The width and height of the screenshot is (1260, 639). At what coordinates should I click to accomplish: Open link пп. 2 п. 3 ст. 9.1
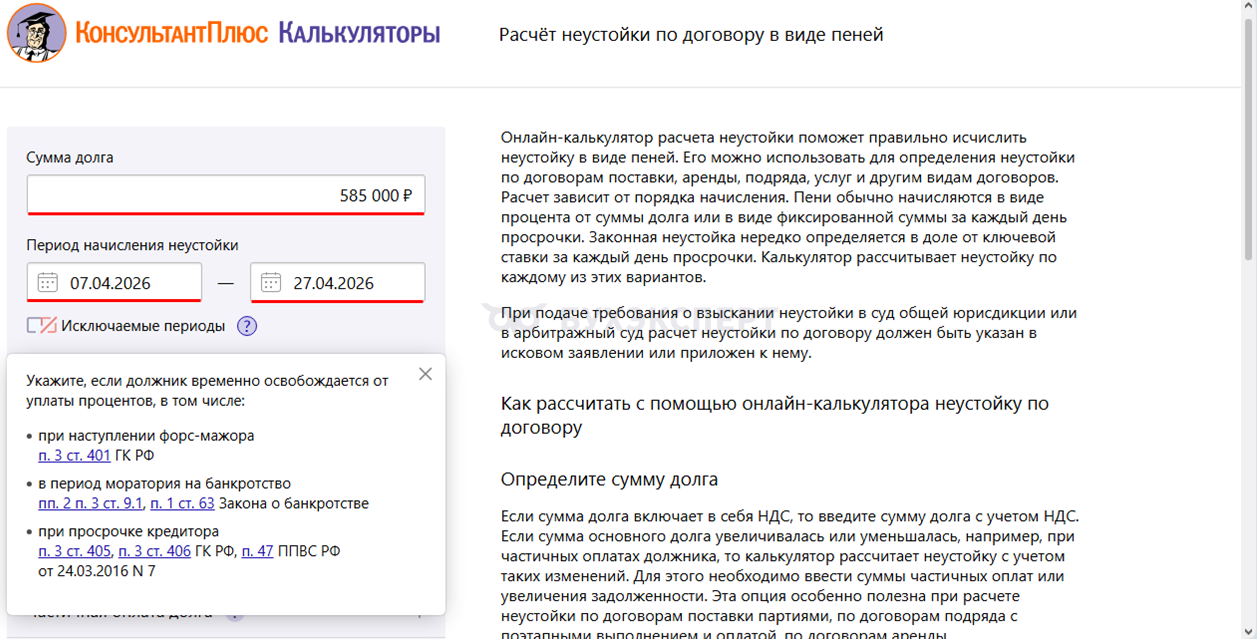91,503
